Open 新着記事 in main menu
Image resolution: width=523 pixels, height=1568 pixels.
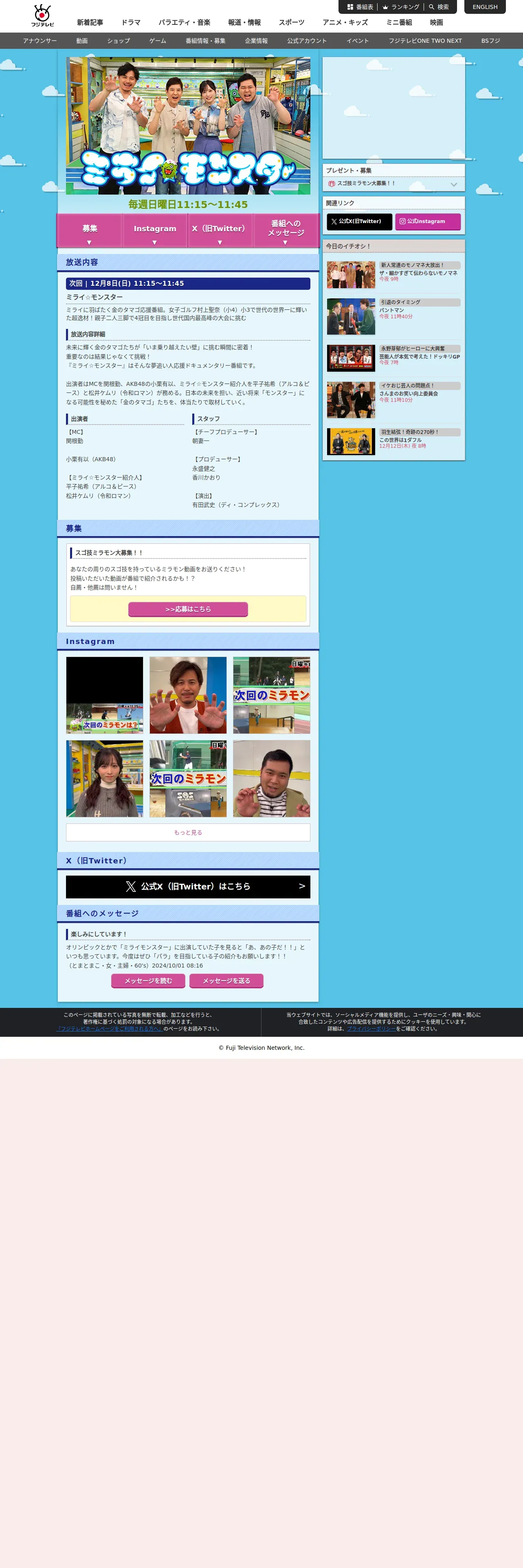tap(90, 22)
